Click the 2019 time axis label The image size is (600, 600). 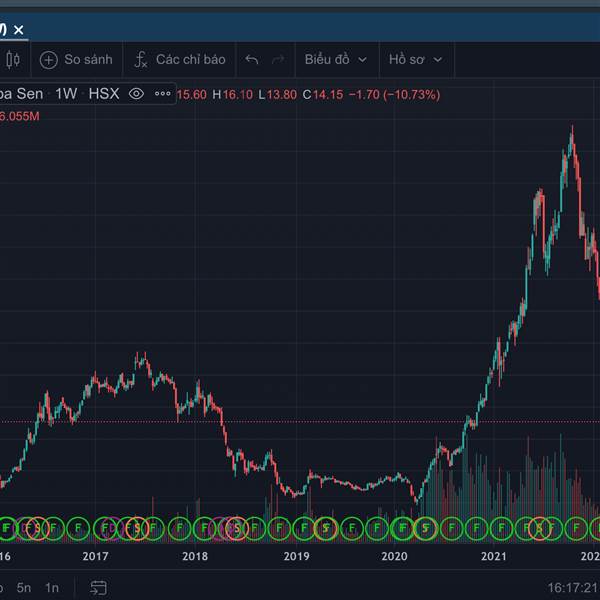click(x=296, y=556)
